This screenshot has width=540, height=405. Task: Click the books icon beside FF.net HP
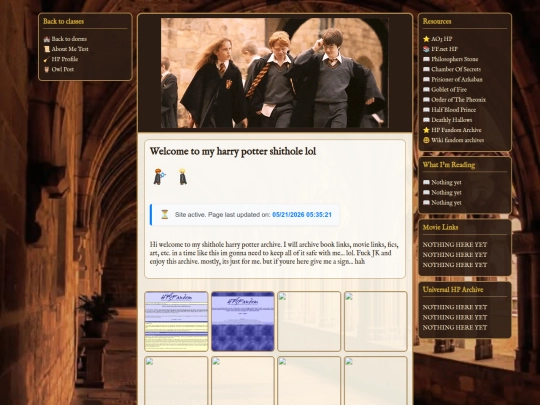click(x=426, y=49)
